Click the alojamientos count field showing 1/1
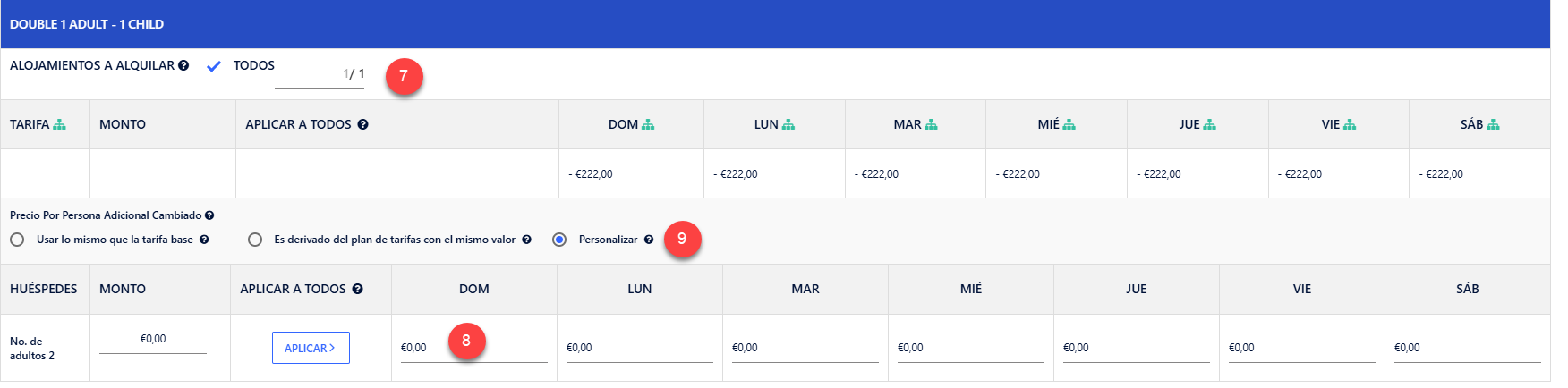The height and width of the screenshot is (388, 1568). tap(320, 74)
